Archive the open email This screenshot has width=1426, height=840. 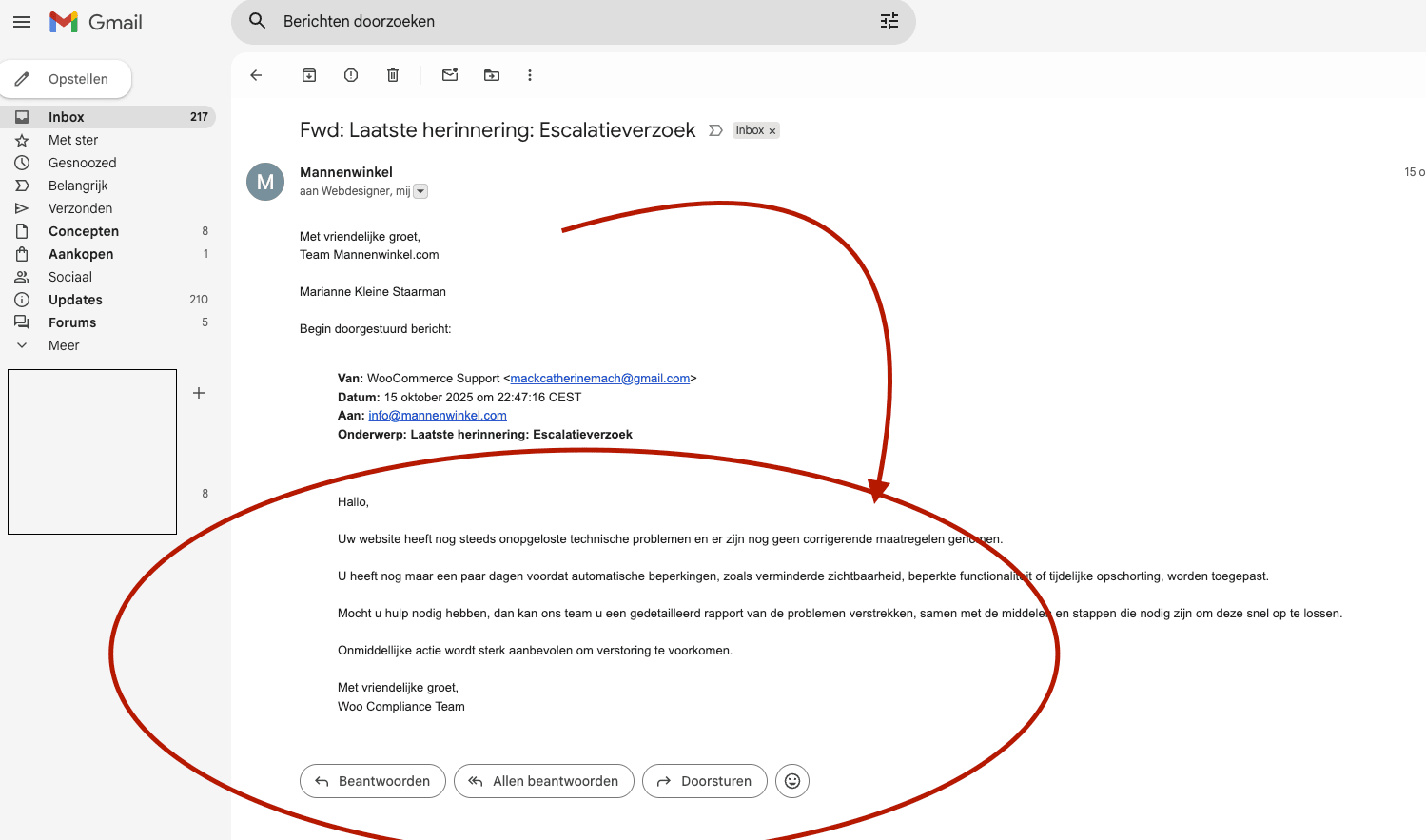308,74
